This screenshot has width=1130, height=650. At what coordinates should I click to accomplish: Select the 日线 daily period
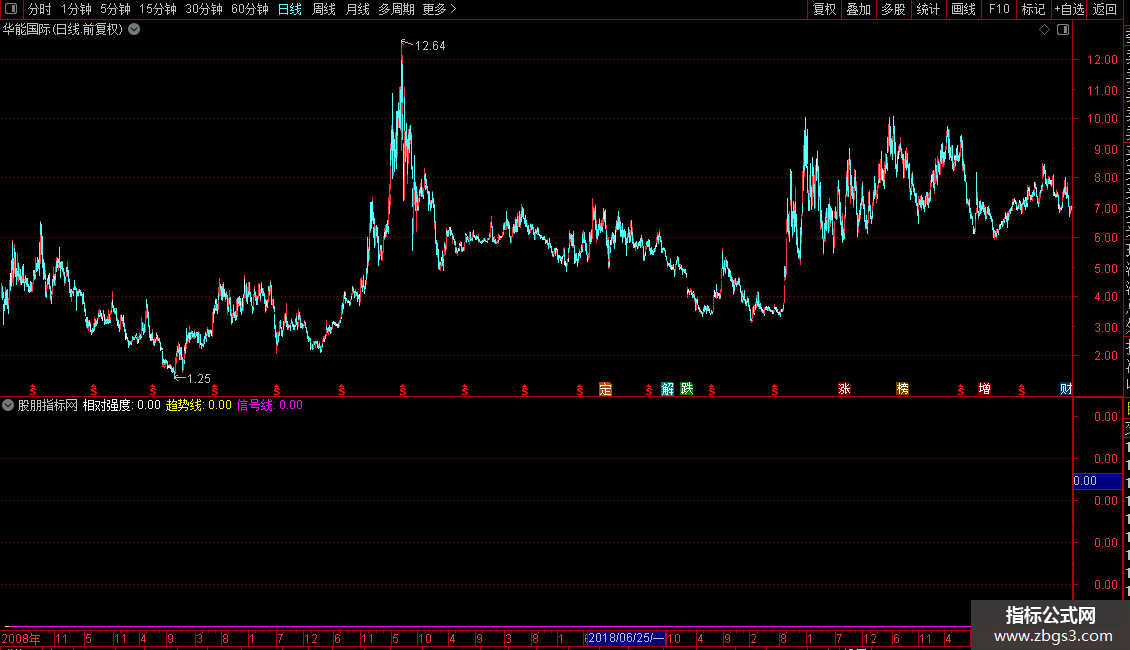point(290,9)
